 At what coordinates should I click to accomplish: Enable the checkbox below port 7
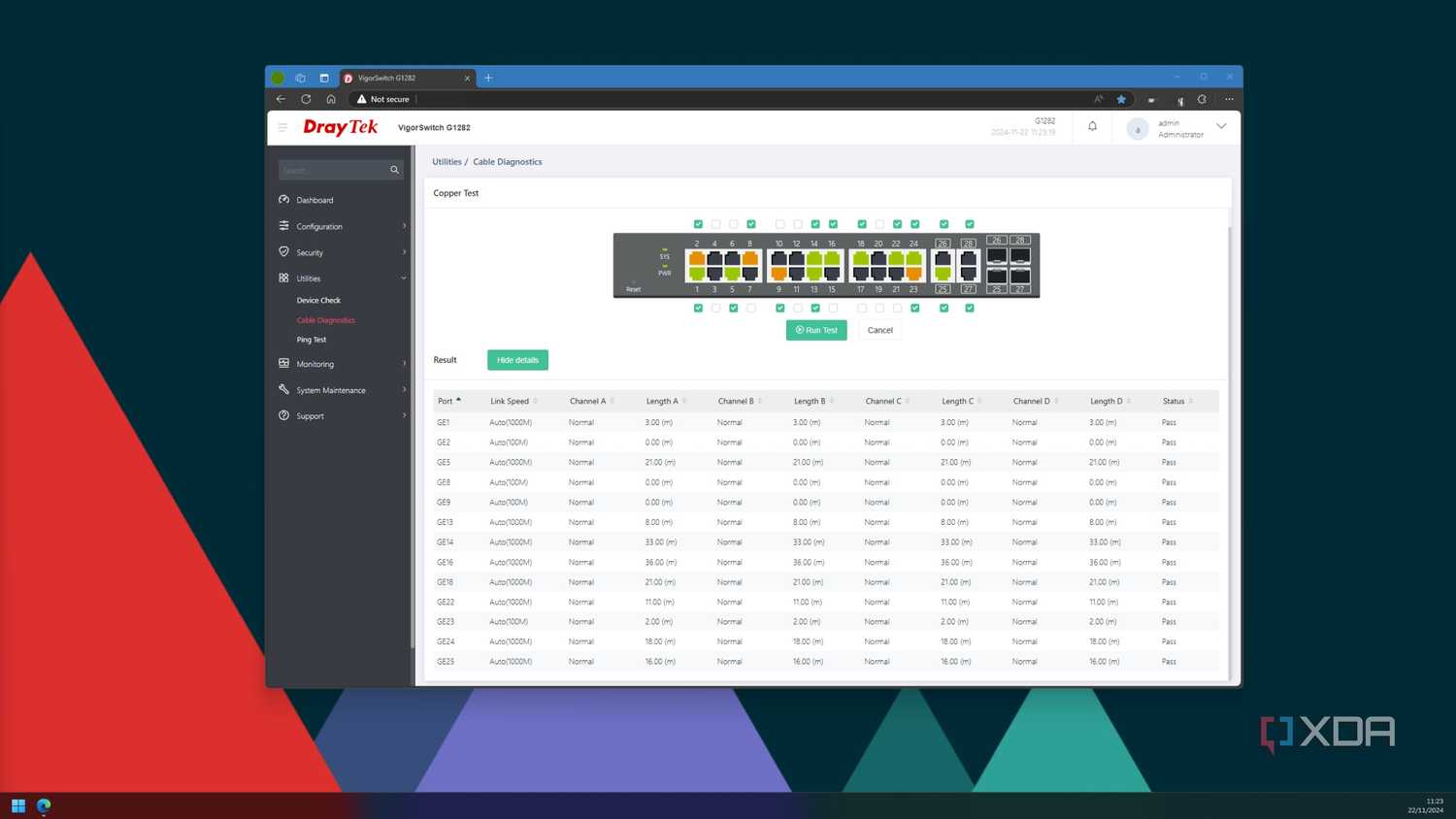[x=750, y=308]
